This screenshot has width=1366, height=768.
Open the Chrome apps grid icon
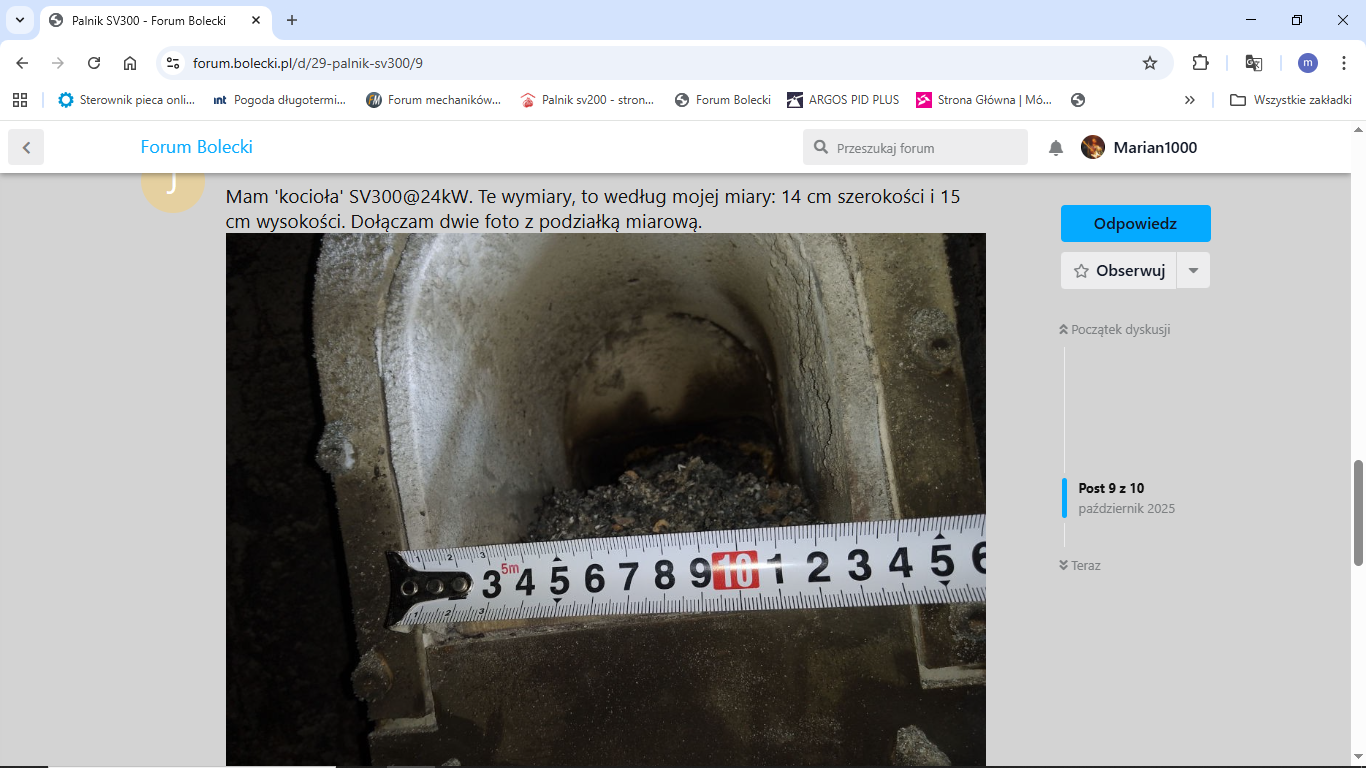tap(20, 100)
